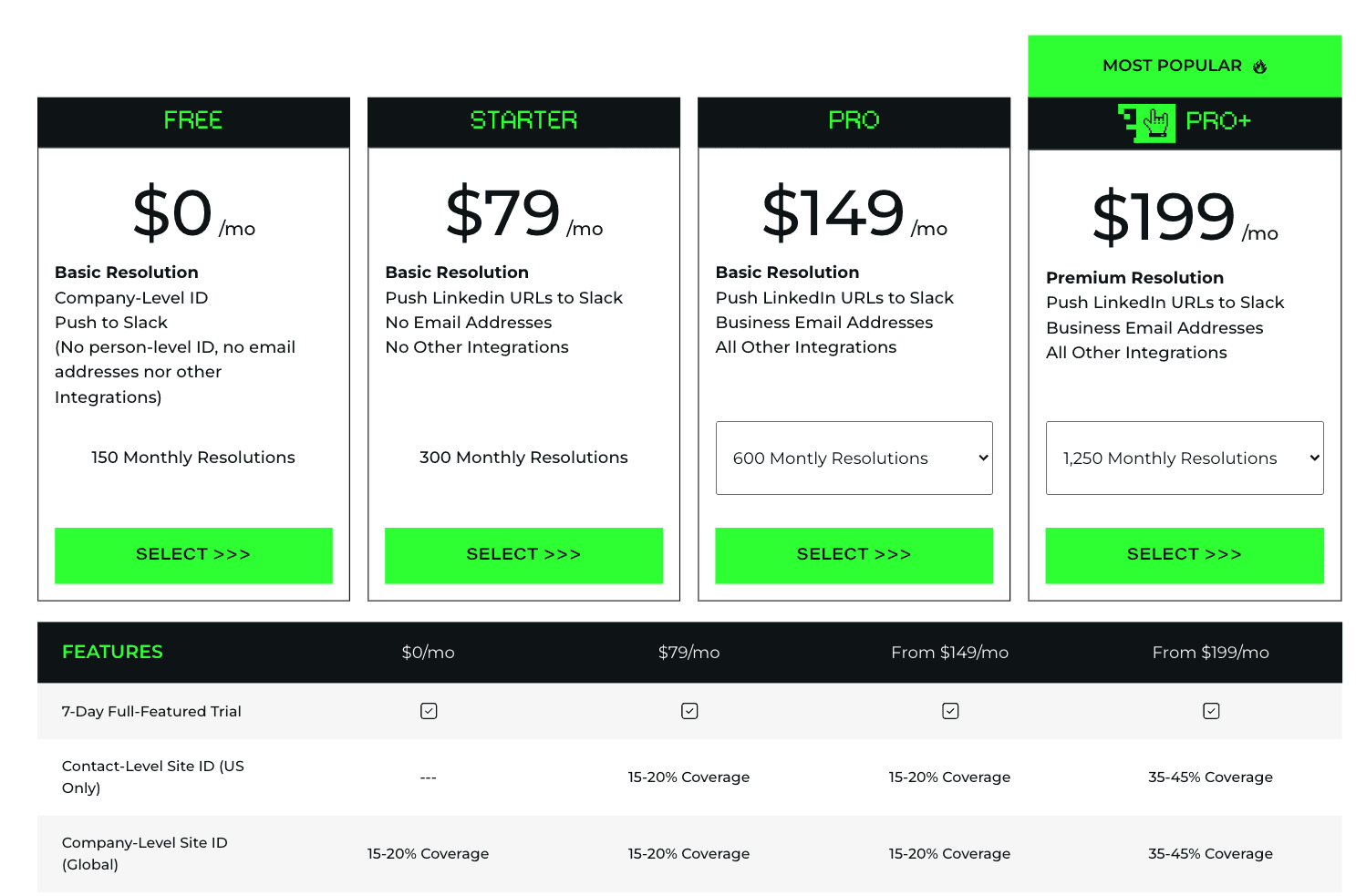Click the FREE plan header

tap(193, 121)
